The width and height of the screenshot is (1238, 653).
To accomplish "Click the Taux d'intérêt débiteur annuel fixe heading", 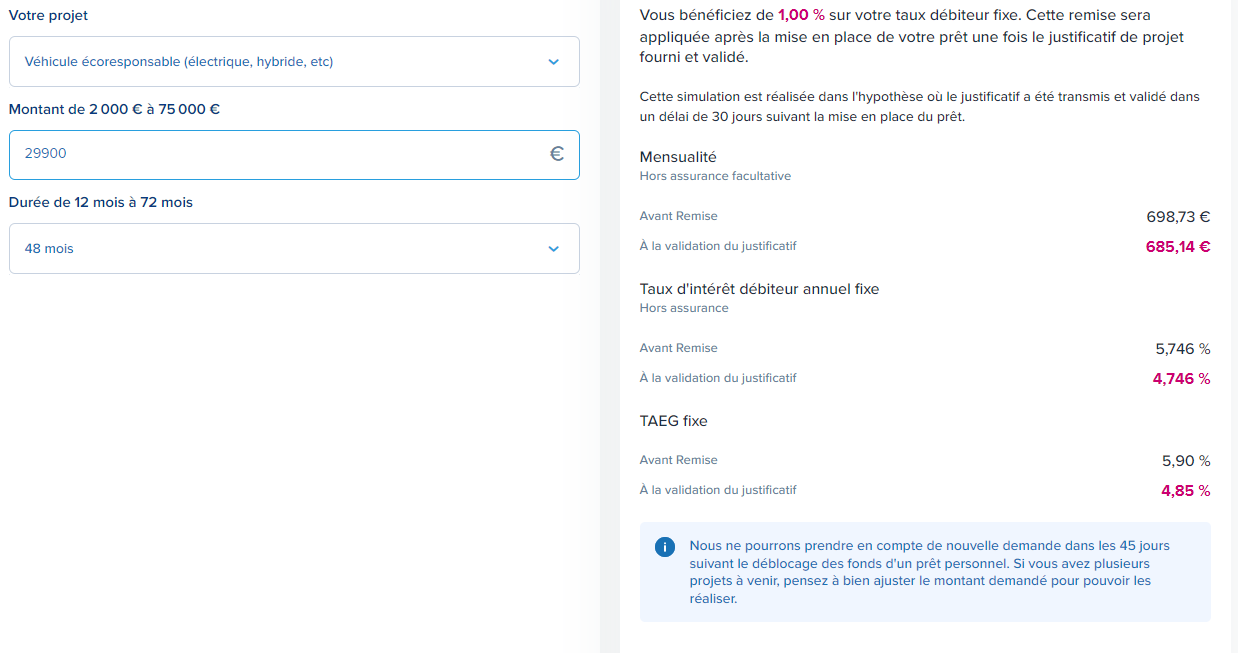I will (759, 289).
